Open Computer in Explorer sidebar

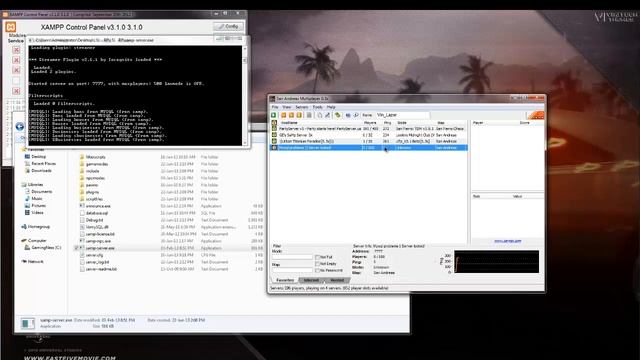coord(34,240)
